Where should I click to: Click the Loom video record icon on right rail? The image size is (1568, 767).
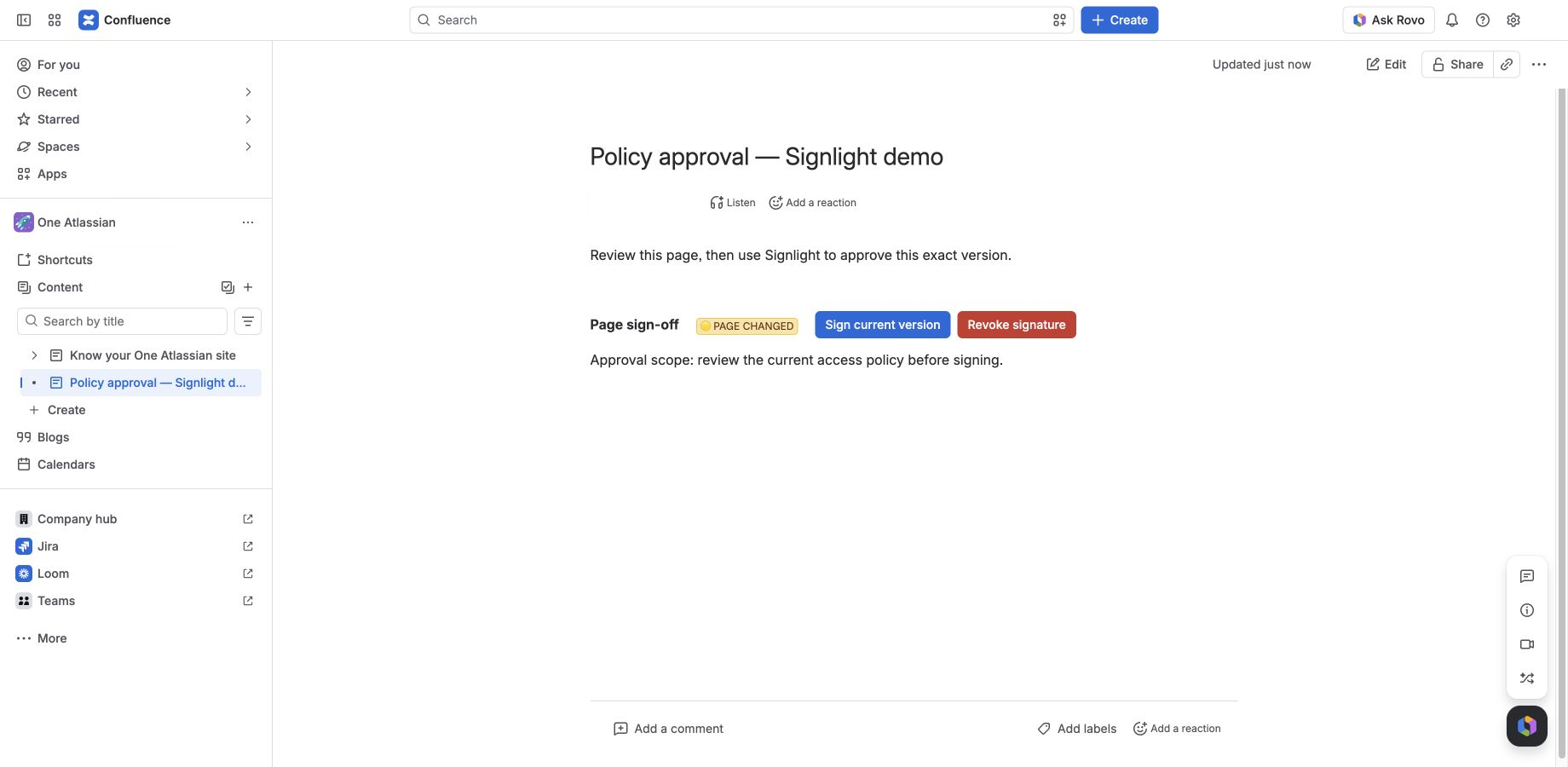coord(1527,644)
